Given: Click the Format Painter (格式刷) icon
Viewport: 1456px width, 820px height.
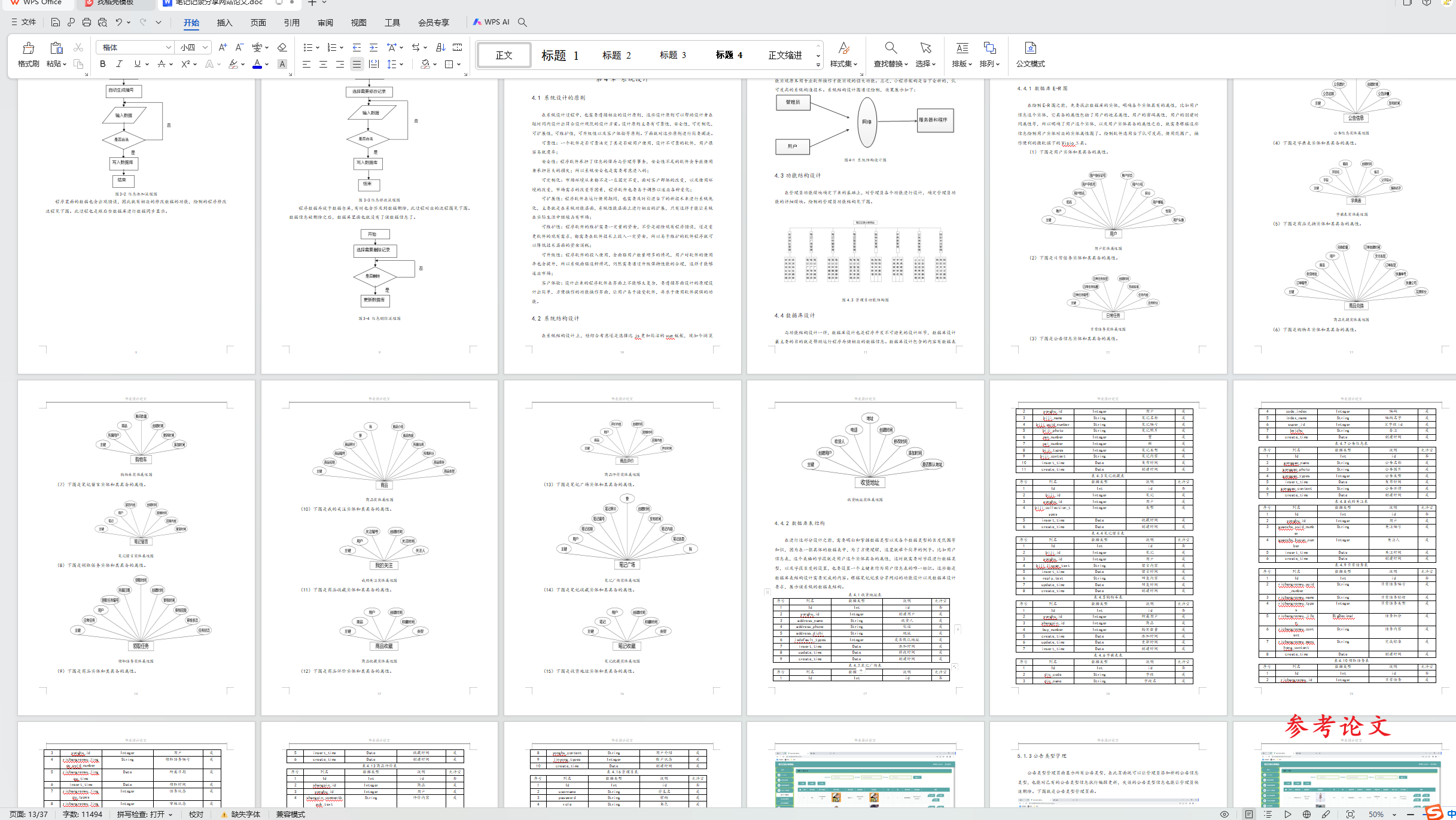Looking at the screenshot, I should tap(28, 49).
